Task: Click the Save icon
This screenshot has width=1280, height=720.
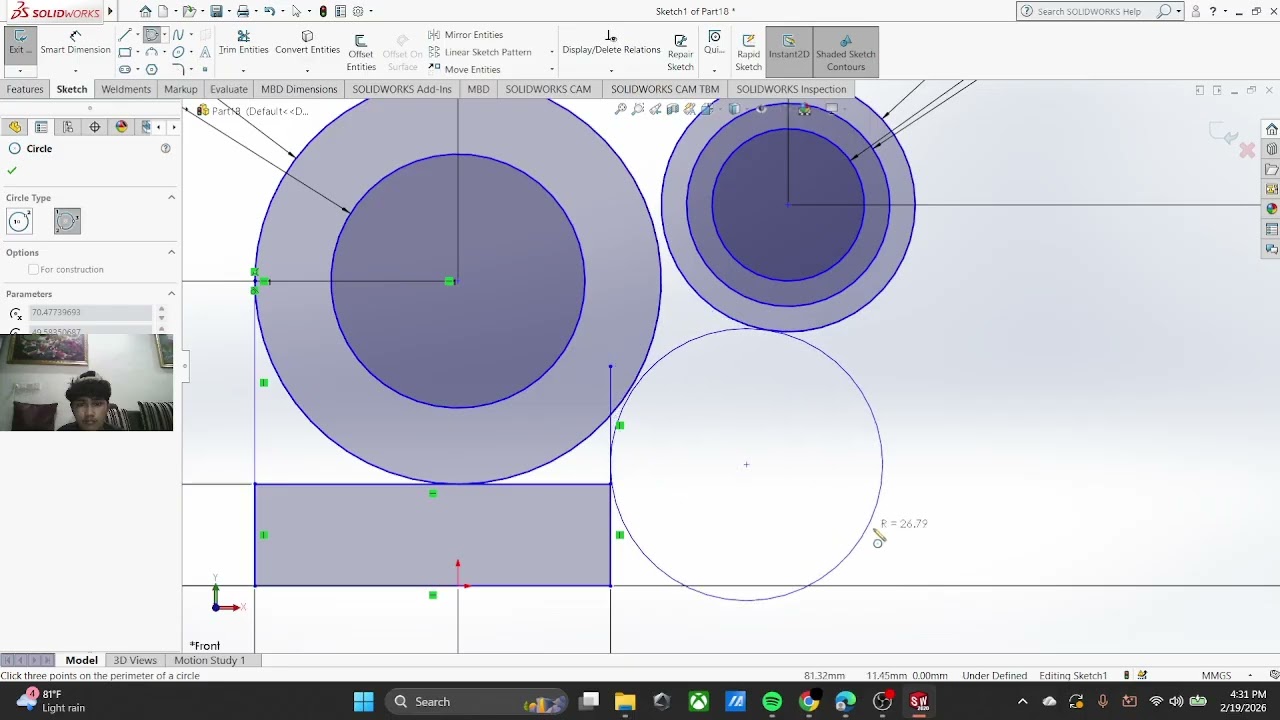Action: pyautogui.click(x=216, y=11)
